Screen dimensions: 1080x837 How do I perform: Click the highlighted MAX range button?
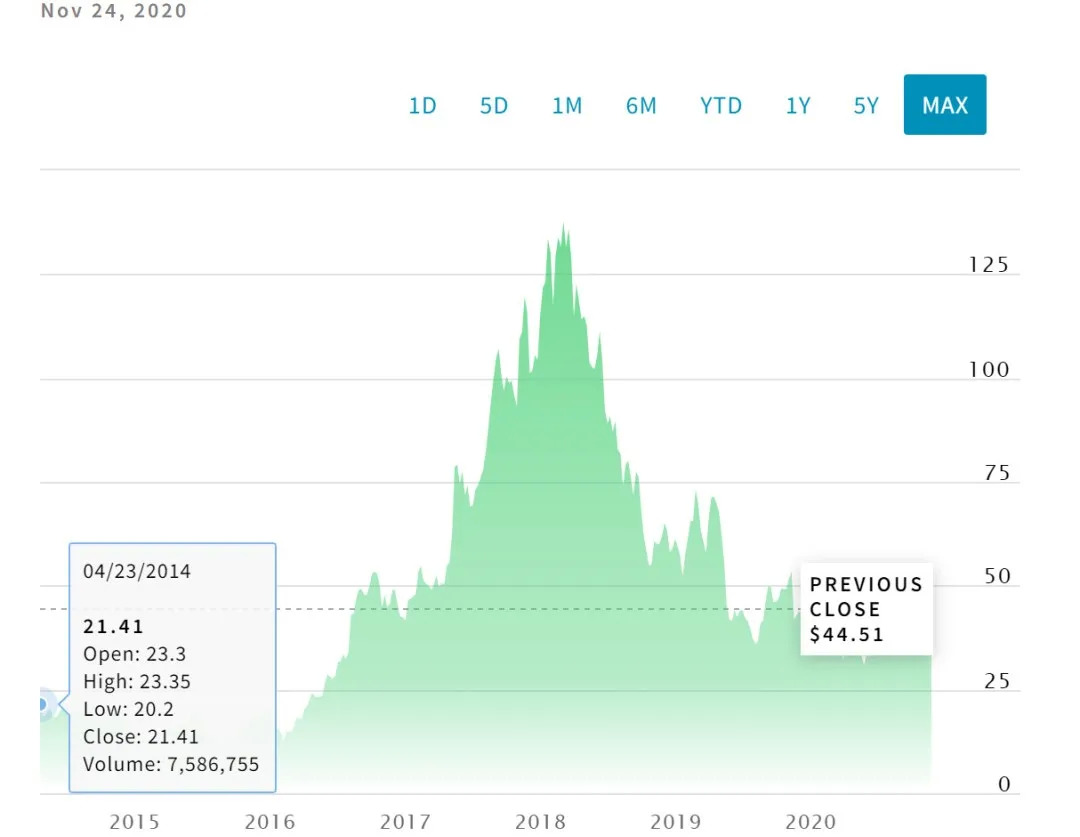tap(944, 105)
